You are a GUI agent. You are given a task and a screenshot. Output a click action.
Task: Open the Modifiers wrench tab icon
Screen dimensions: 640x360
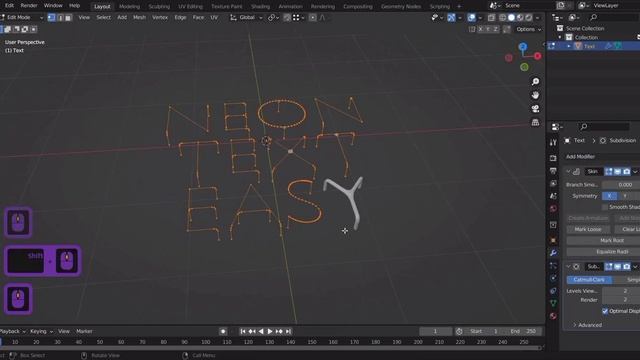(x=553, y=253)
